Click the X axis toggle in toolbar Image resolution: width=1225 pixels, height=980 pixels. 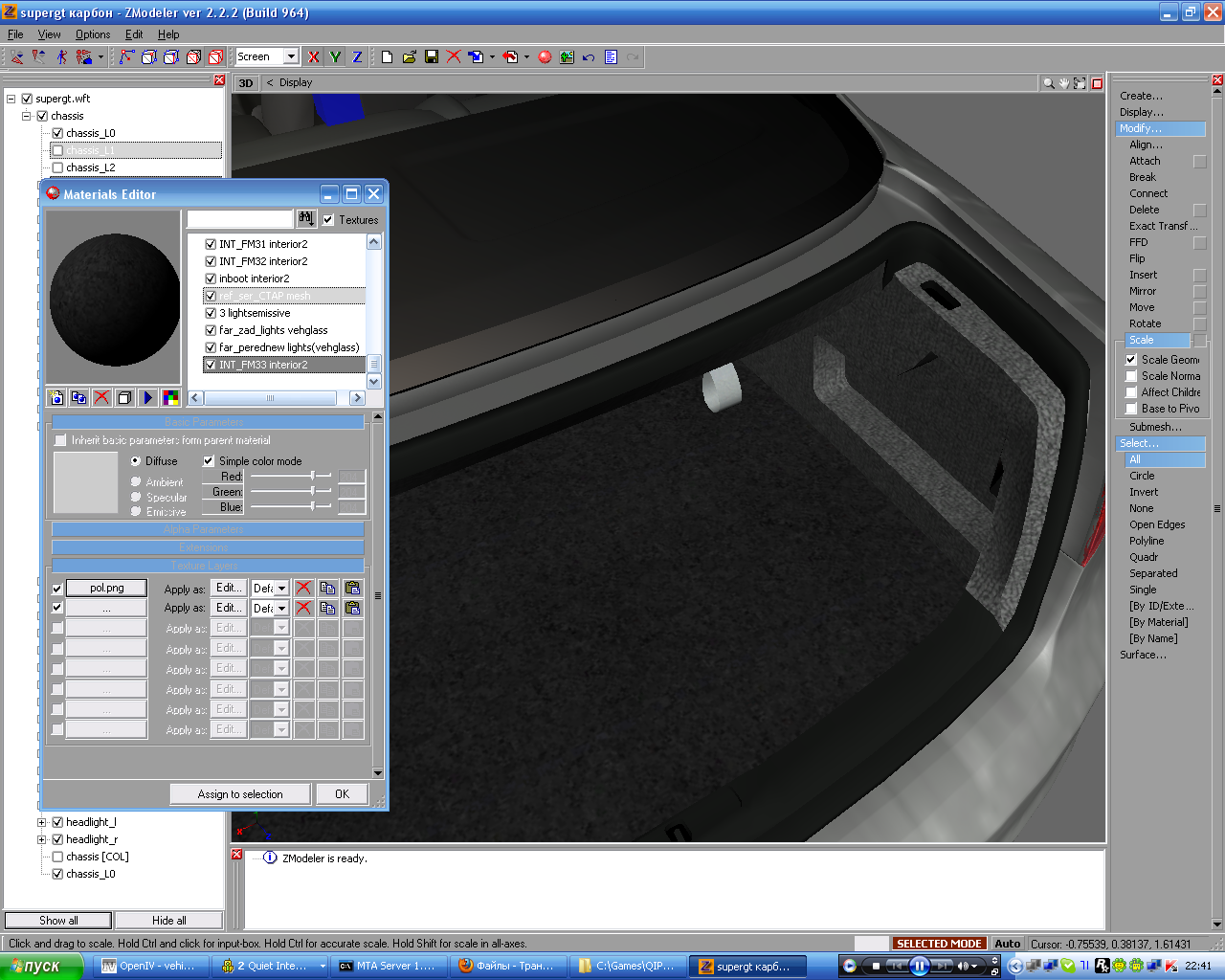[x=313, y=57]
